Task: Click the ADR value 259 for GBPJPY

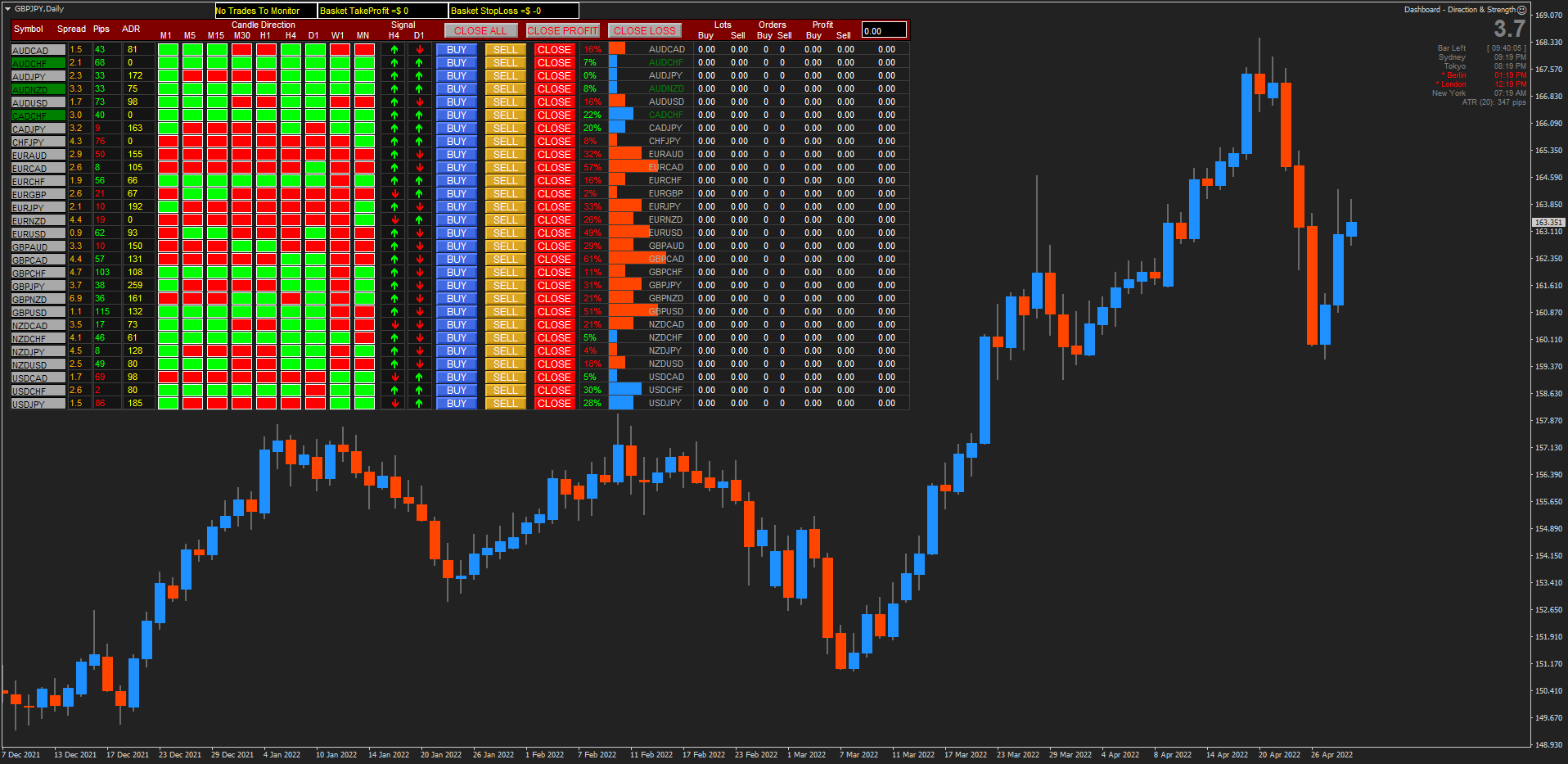Action: click(135, 286)
